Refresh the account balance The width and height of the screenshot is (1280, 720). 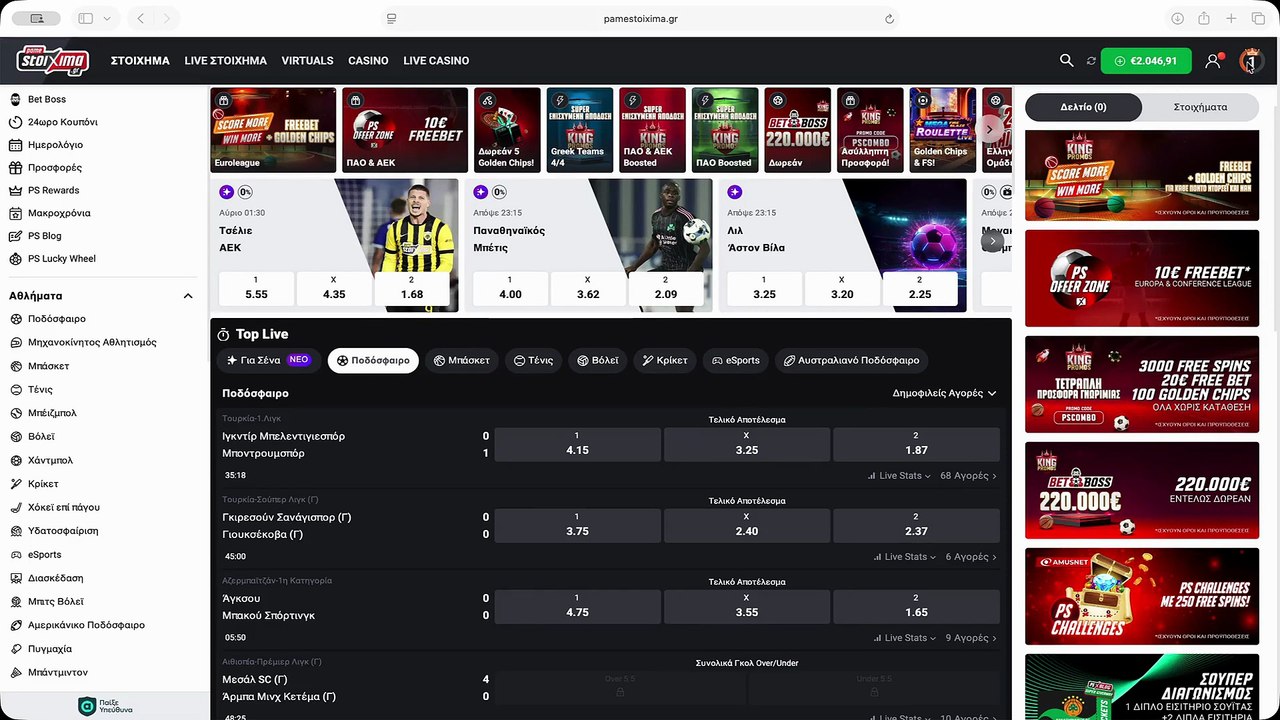pyautogui.click(x=1091, y=61)
